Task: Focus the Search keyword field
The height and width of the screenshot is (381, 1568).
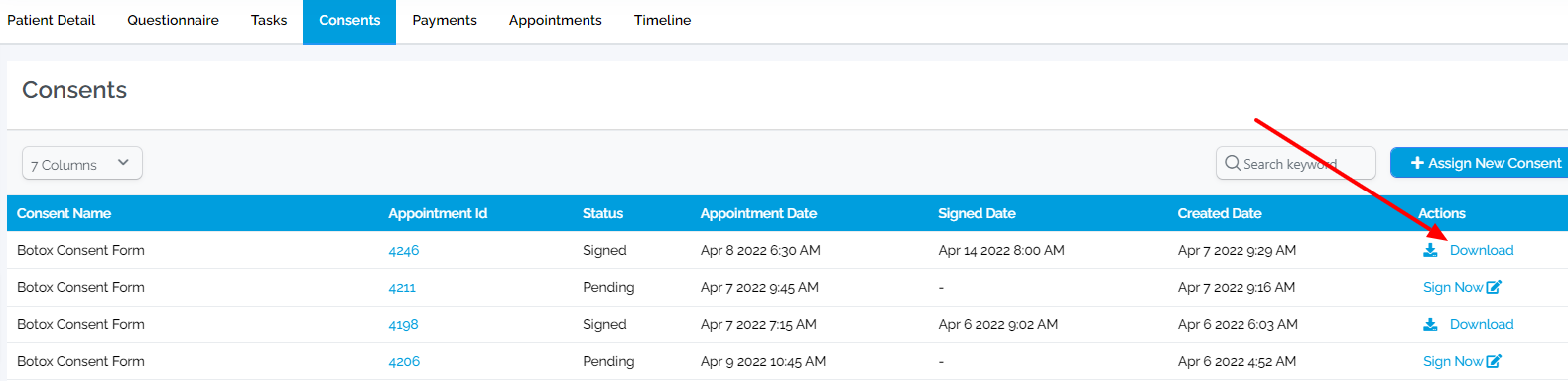Action: (x=1296, y=163)
